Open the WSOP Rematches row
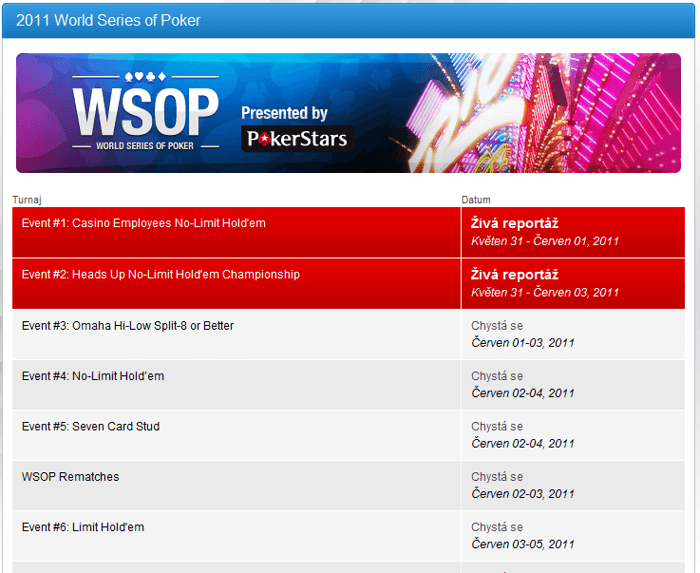Screen dimensions: 700x573 point(71,477)
